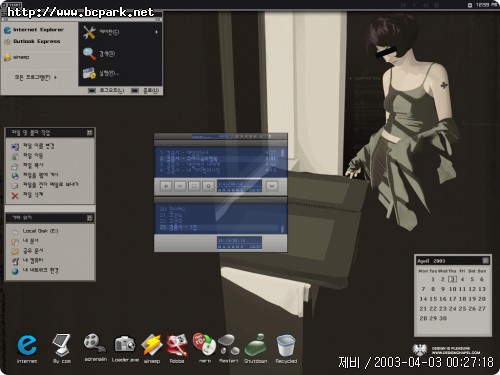Collapse the April 2003 calendar panel
The image size is (500, 375).
pyautogui.click(x=486, y=261)
